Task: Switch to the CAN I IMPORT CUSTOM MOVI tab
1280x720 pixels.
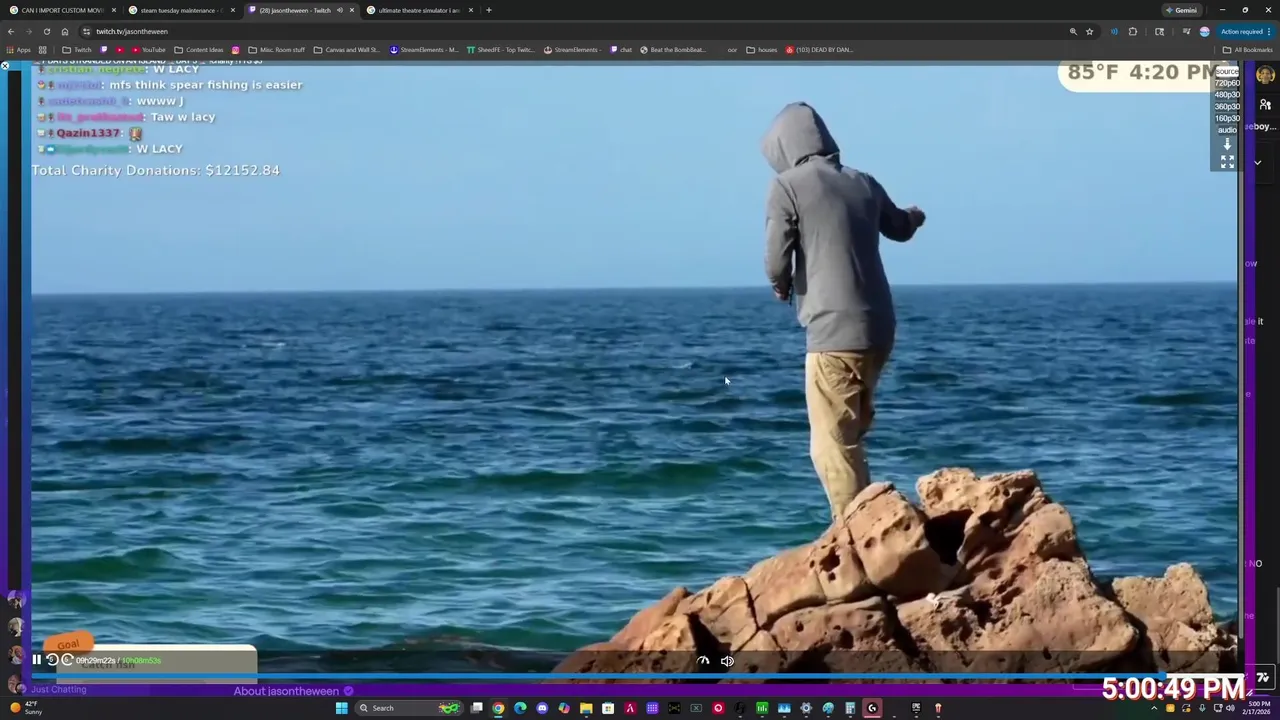Action: click(x=62, y=10)
